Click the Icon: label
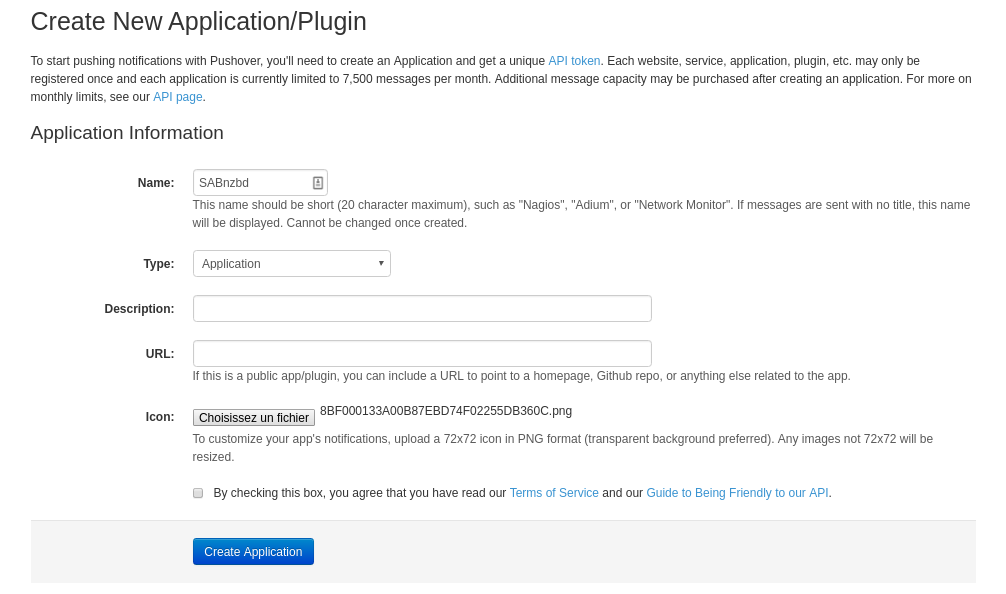 pos(160,417)
